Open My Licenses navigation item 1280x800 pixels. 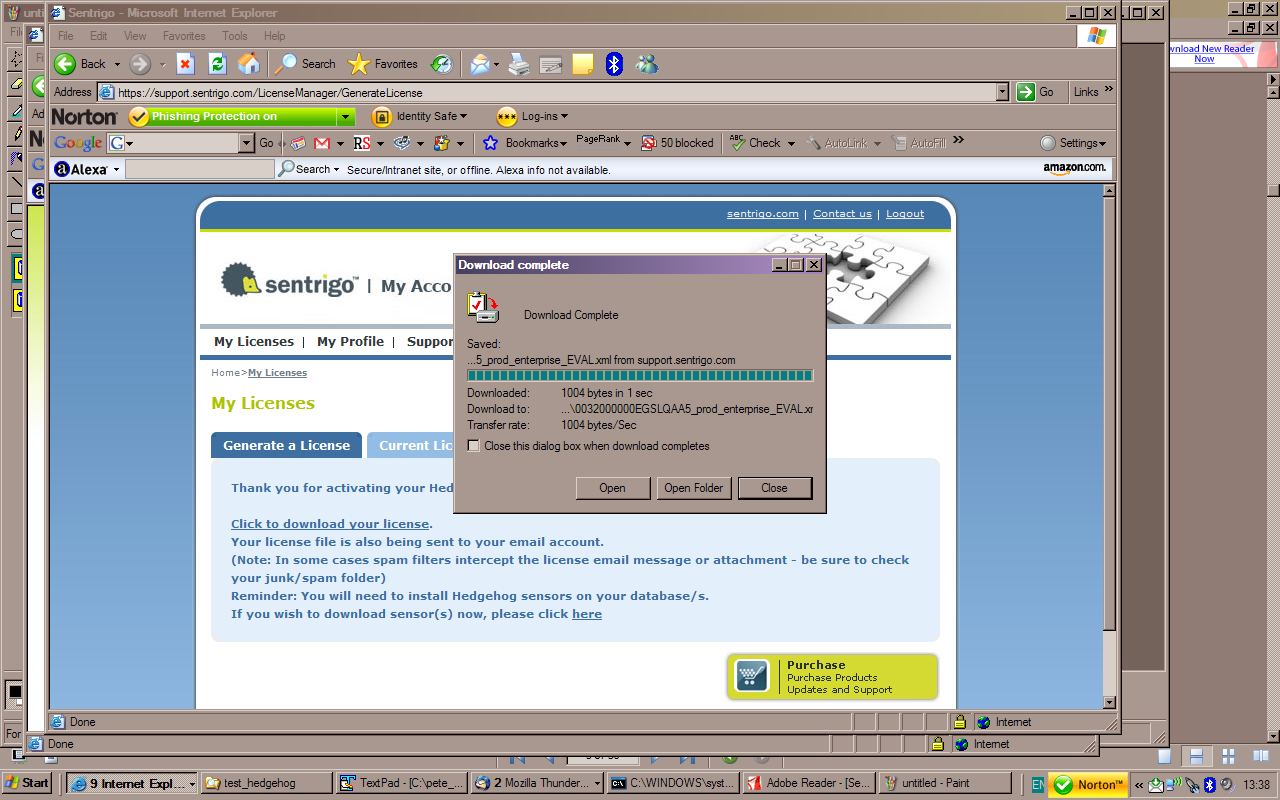[x=254, y=341]
